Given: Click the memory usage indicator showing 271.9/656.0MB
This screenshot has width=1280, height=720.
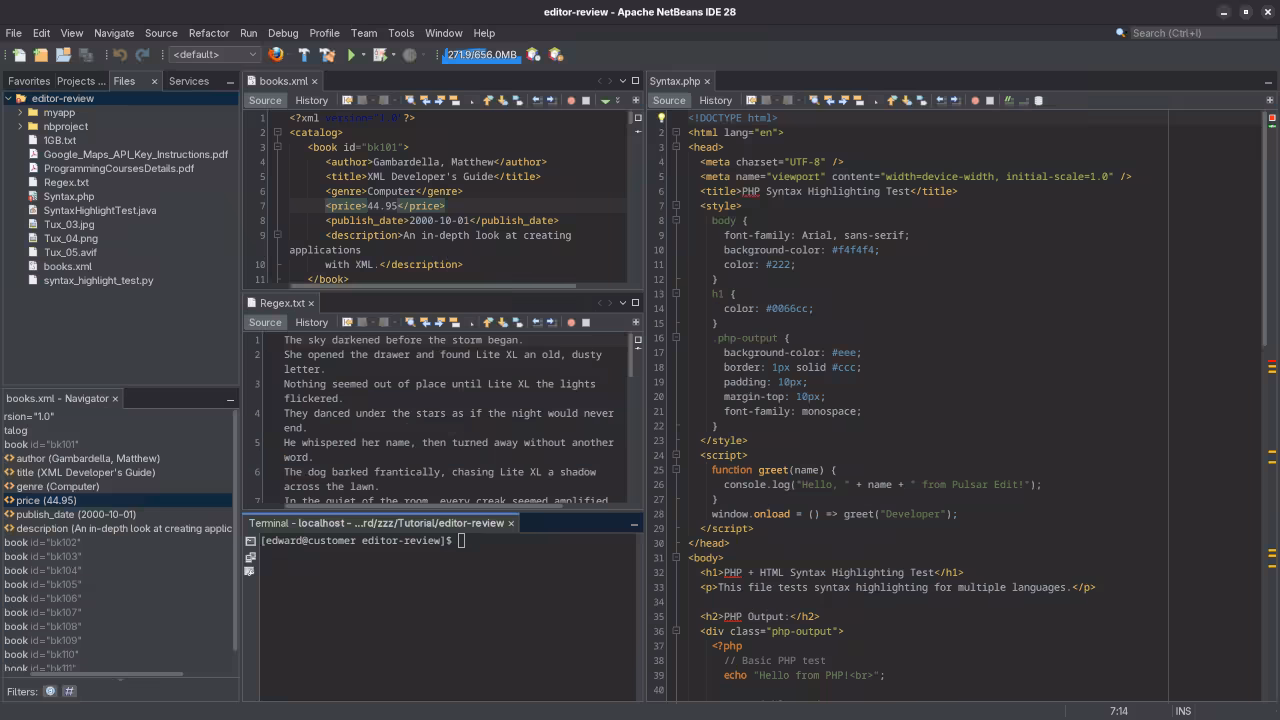Looking at the screenshot, I should tap(483, 55).
